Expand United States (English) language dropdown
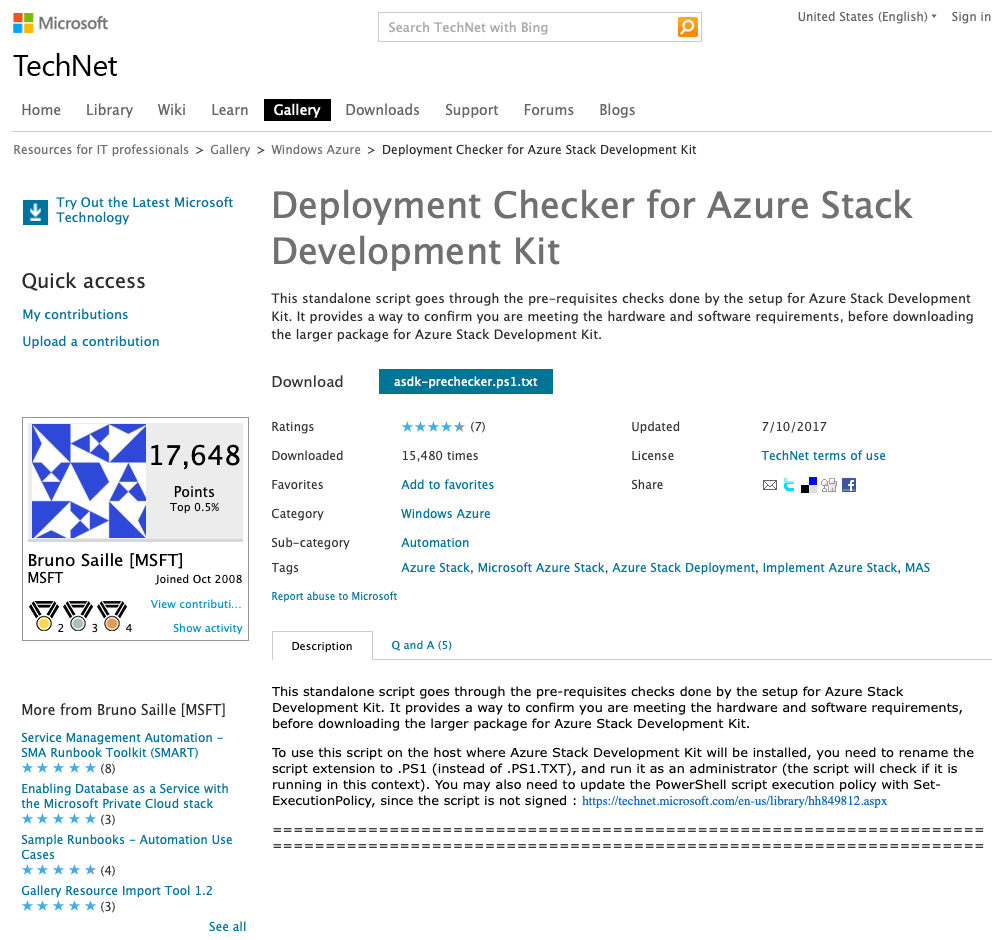998x940 pixels. [867, 17]
